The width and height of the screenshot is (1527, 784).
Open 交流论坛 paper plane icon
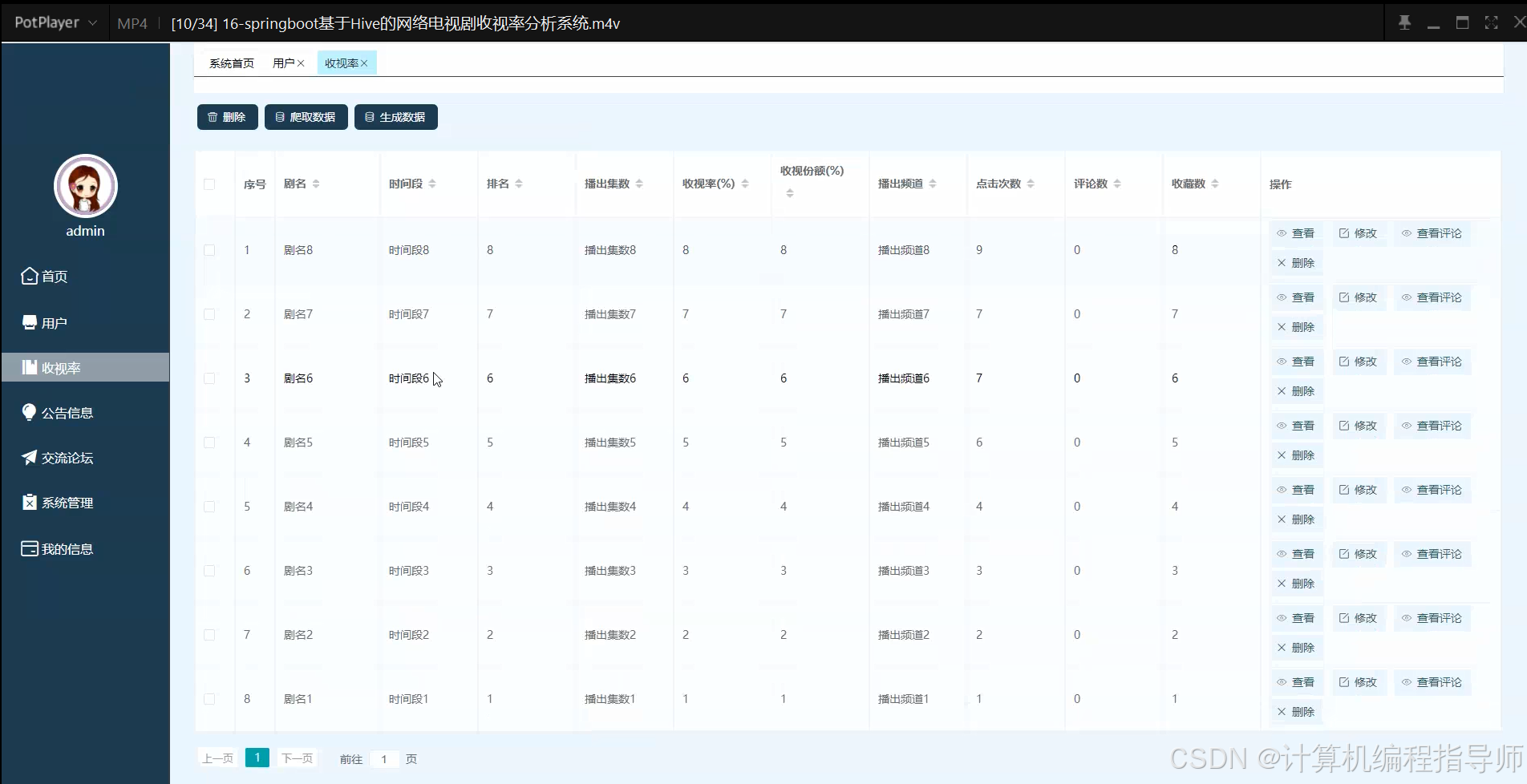click(29, 457)
